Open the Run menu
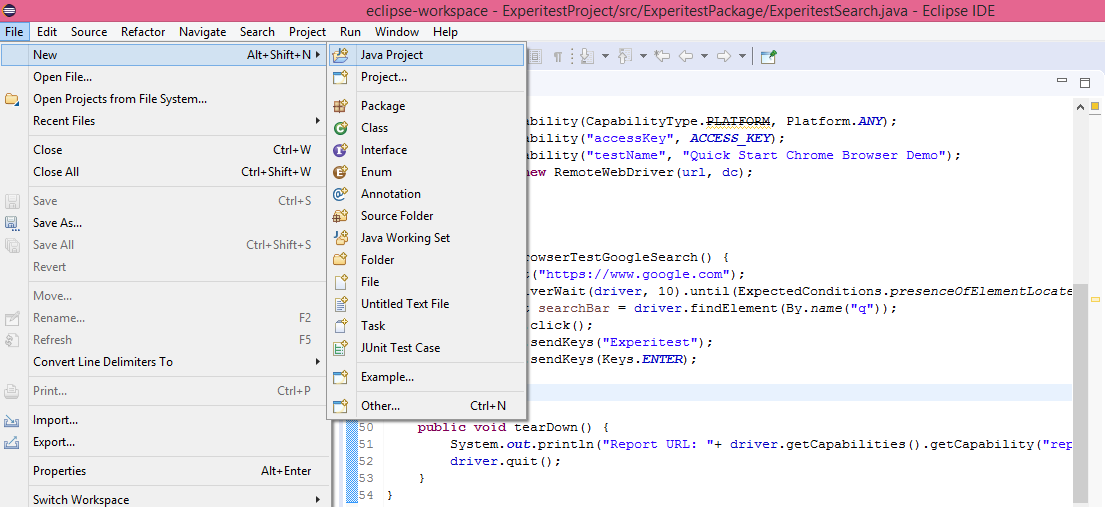 350,32
